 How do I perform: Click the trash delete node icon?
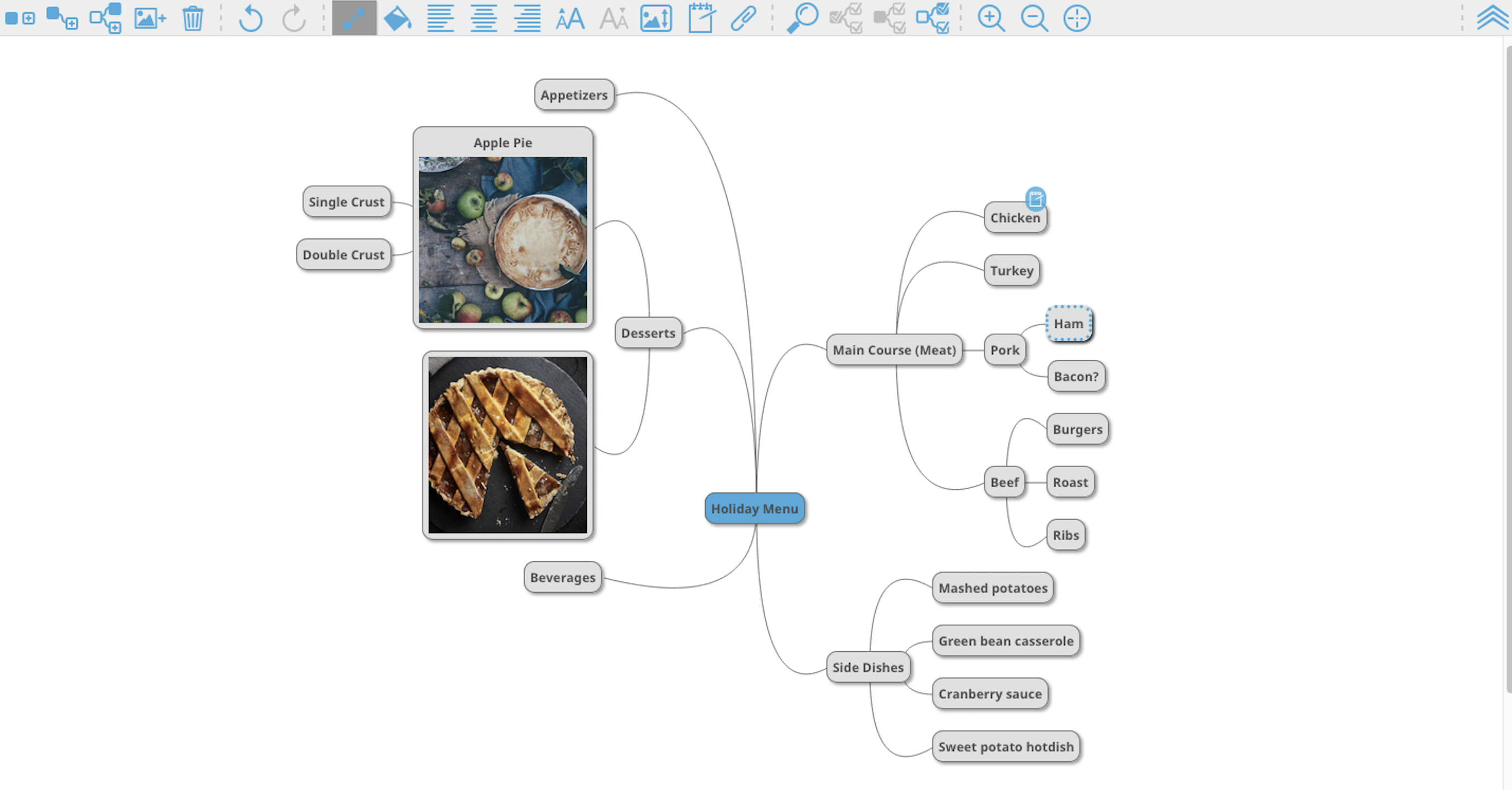click(x=192, y=18)
